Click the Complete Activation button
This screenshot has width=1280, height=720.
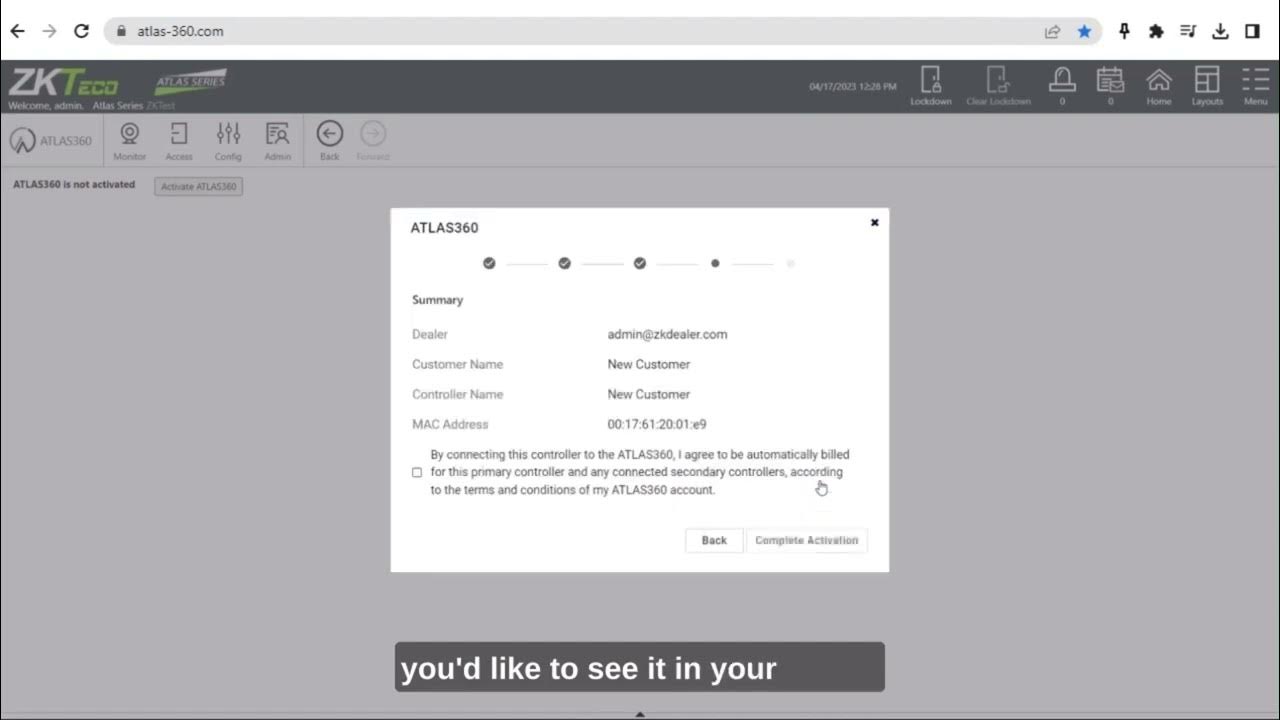[x=806, y=540]
